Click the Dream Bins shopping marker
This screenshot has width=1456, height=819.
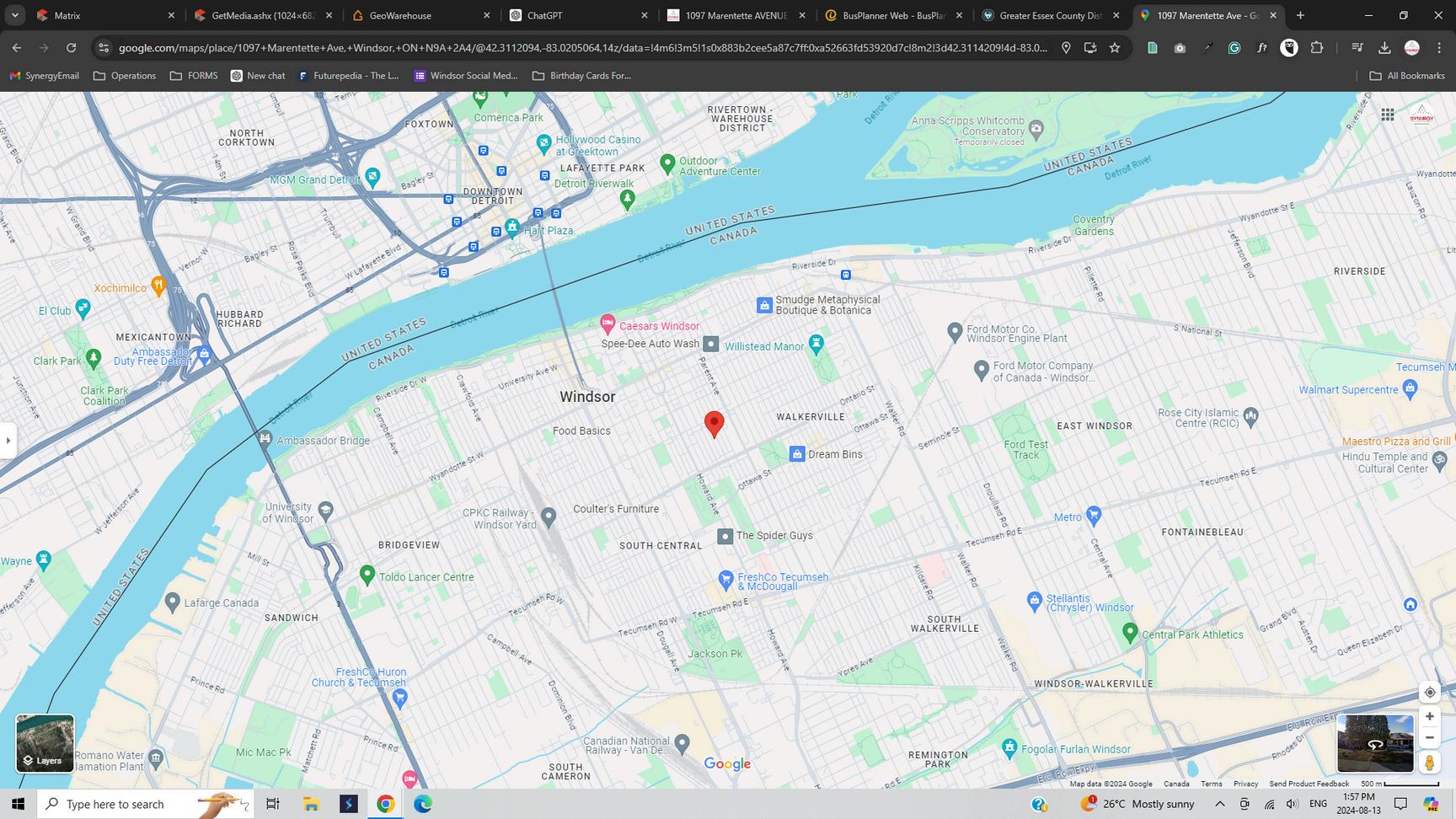pos(797,454)
